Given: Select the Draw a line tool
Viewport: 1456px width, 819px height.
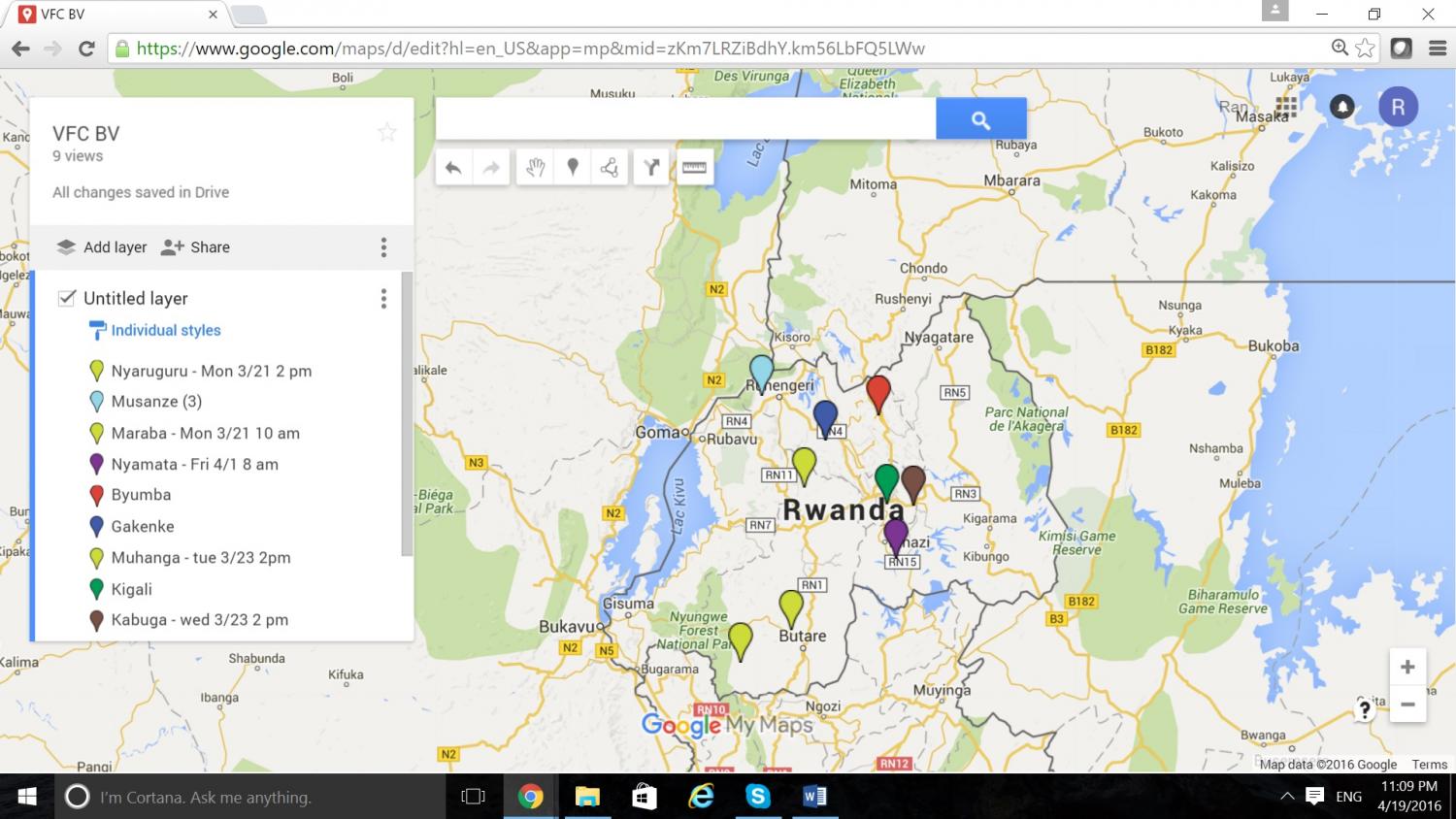Looking at the screenshot, I should coord(610,166).
